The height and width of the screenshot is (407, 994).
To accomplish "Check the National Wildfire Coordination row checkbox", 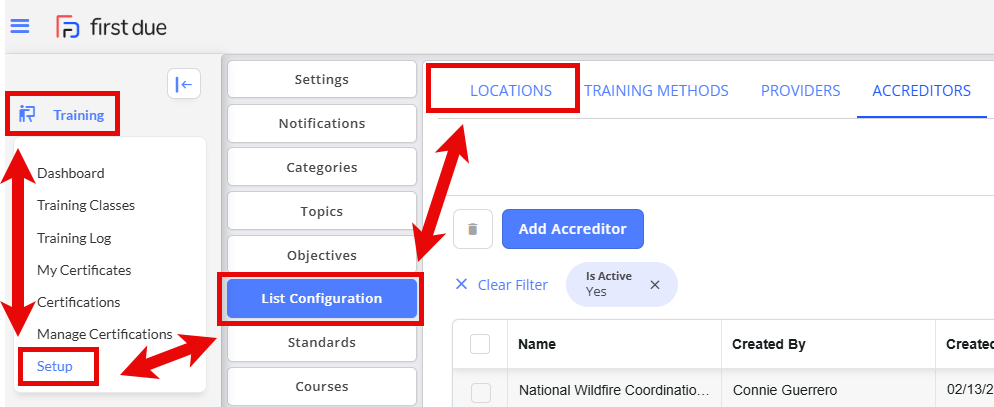I will click(481, 392).
